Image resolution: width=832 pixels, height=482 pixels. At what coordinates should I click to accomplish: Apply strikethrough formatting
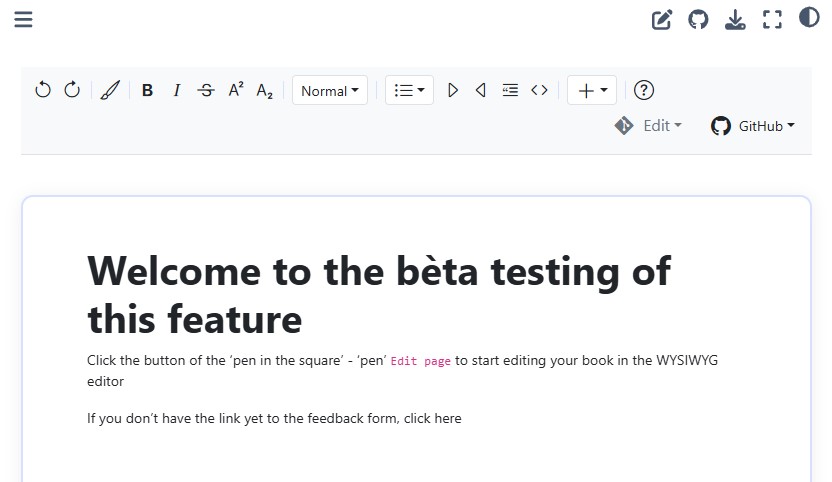point(206,90)
